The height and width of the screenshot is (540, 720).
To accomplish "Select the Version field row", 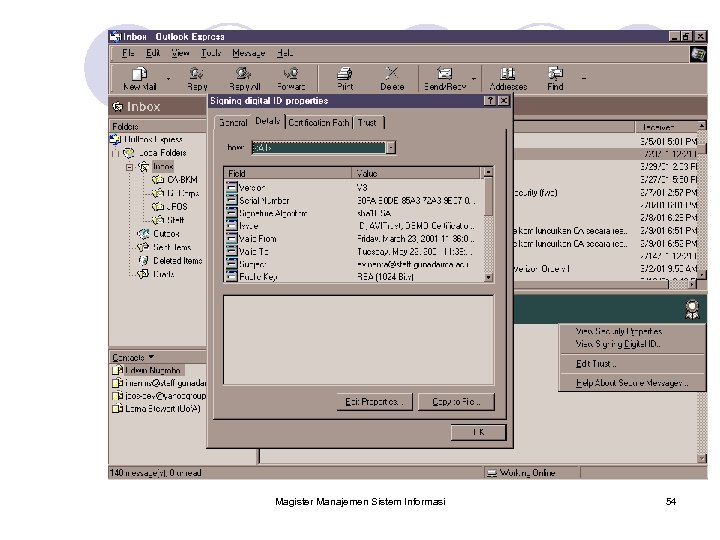I will click(354, 187).
